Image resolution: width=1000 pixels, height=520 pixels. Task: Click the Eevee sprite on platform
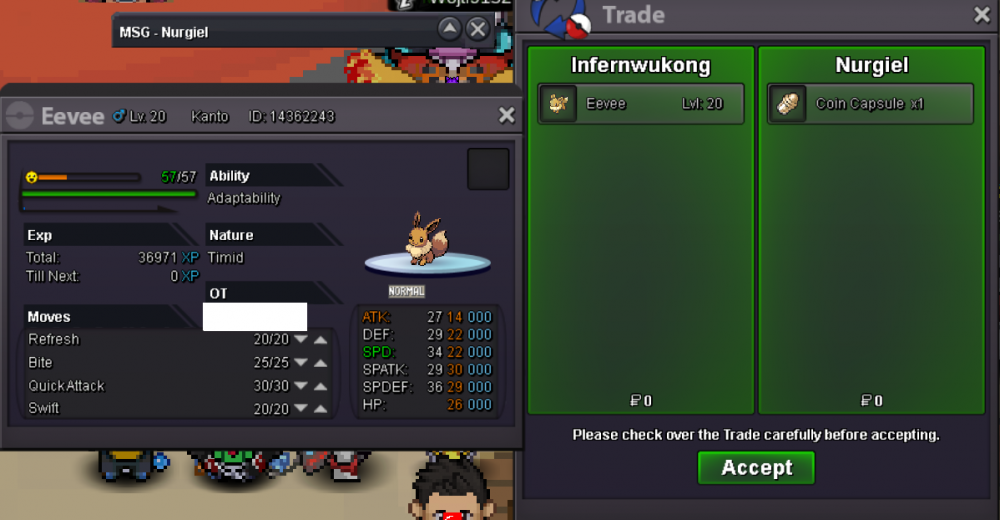pyautogui.click(x=426, y=239)
